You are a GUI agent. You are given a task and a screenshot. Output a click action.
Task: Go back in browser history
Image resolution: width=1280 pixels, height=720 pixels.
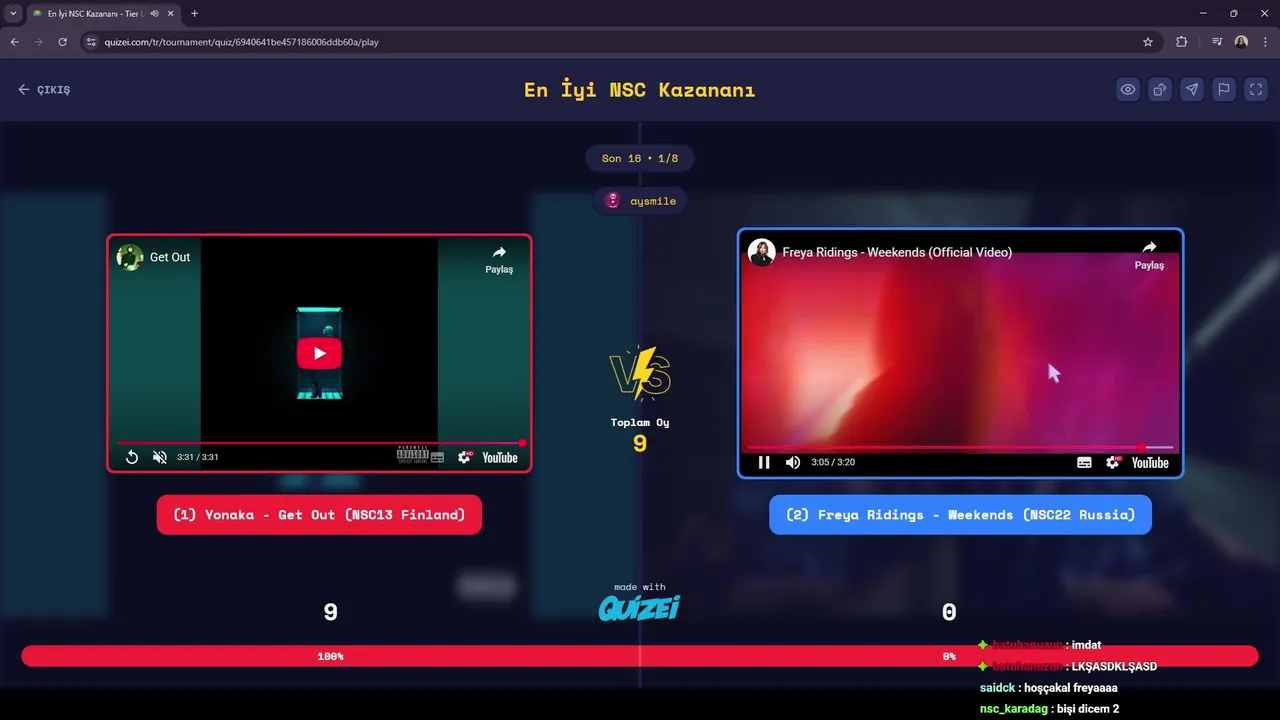click(14, 42)
